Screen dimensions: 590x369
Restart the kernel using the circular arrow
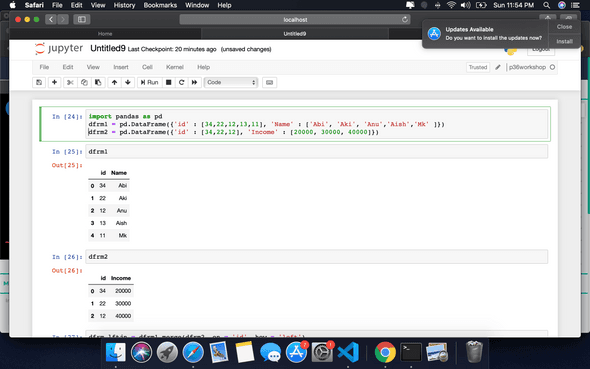click(181, 82)
